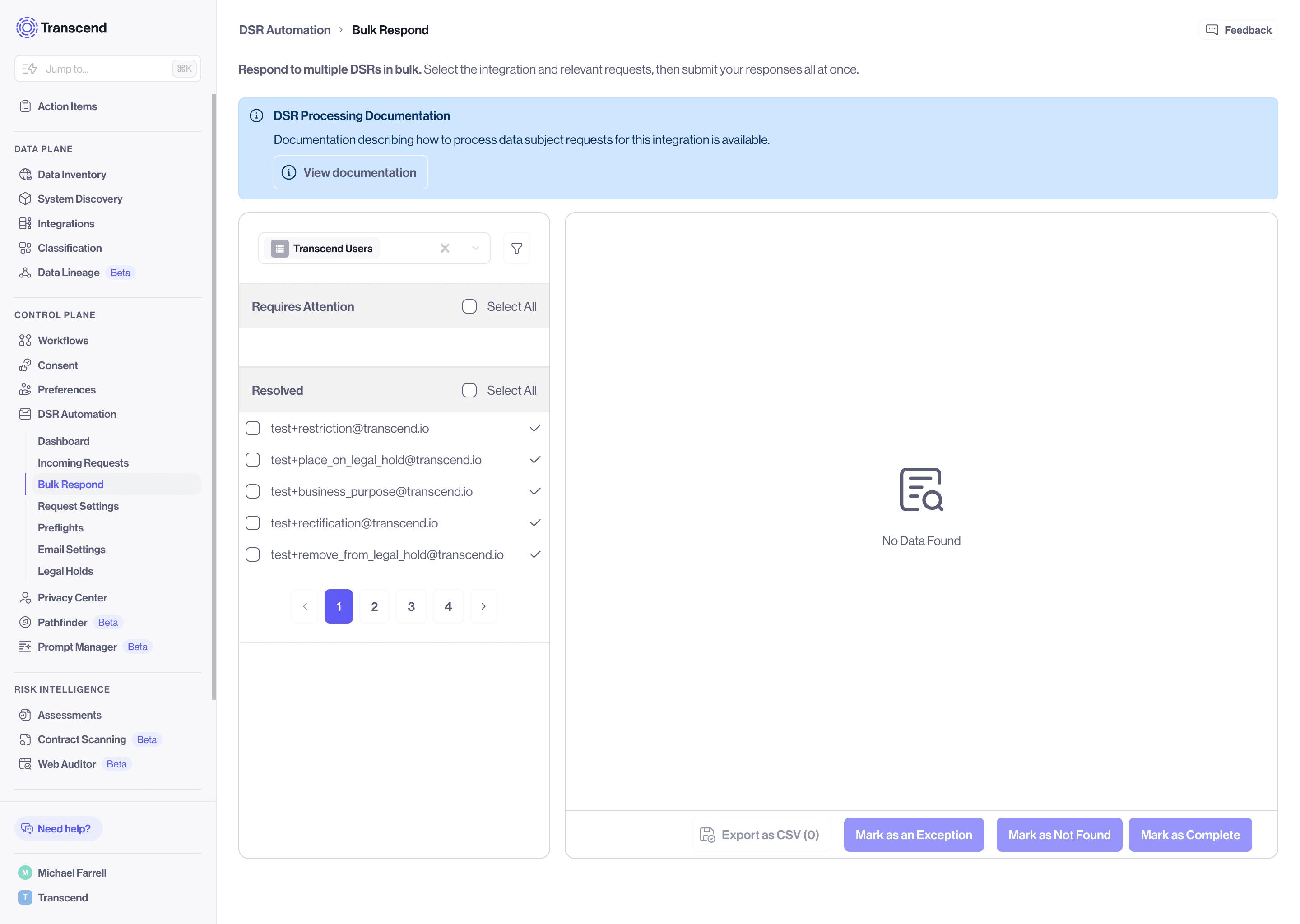Expand the Transcend Users integration dropdown
The image size is (1300, 924).
475,249
